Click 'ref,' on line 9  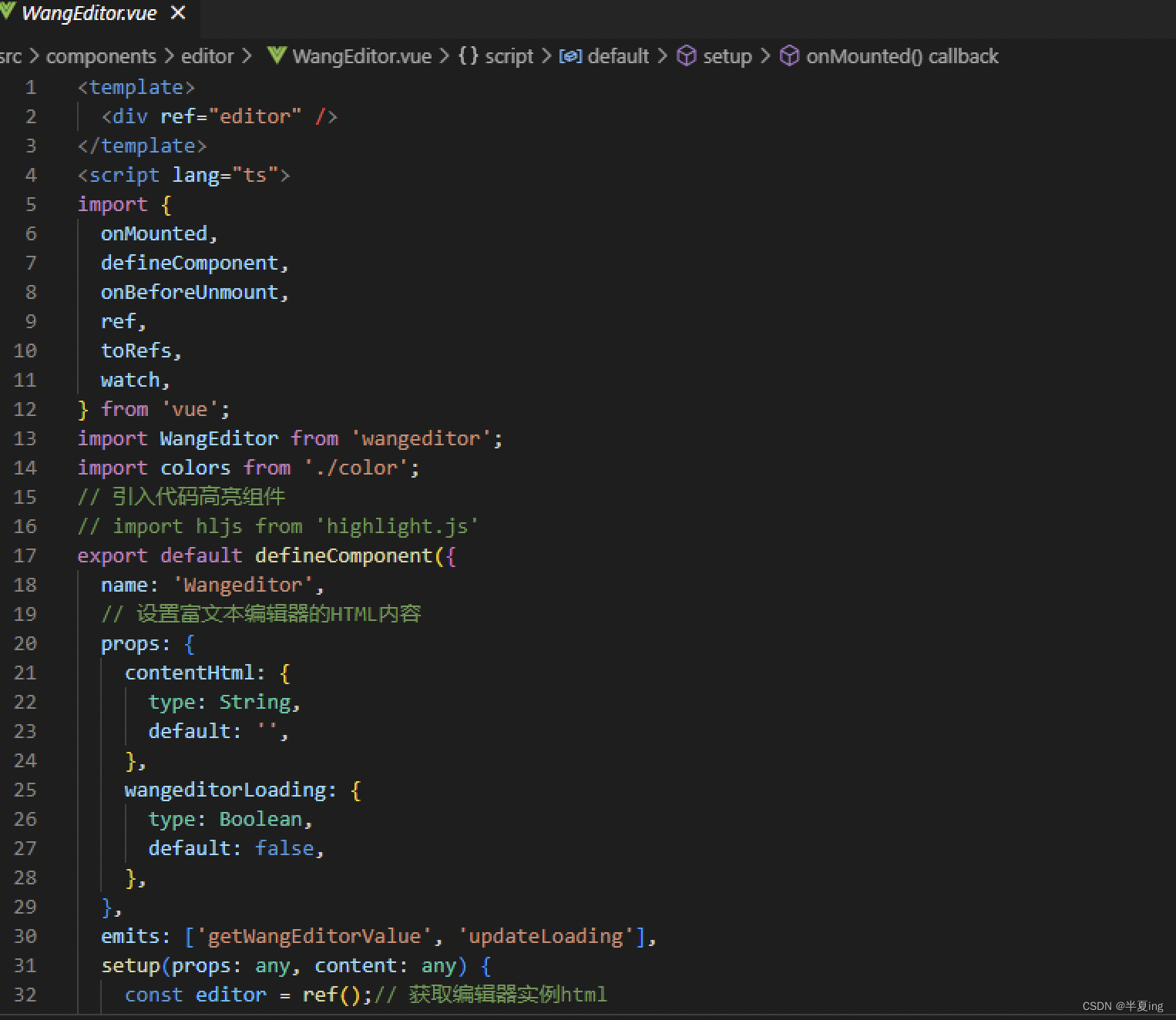[x=123, y=321]
